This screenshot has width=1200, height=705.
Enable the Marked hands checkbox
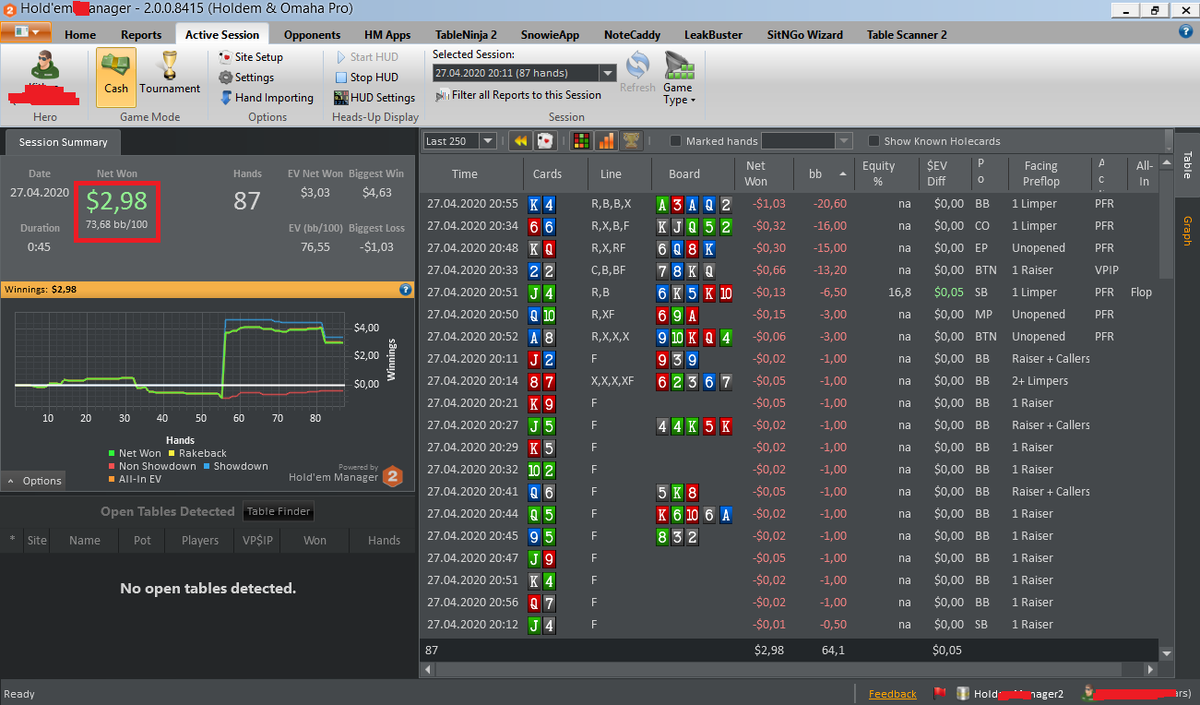pyautogui.click(x=676, y=141)
